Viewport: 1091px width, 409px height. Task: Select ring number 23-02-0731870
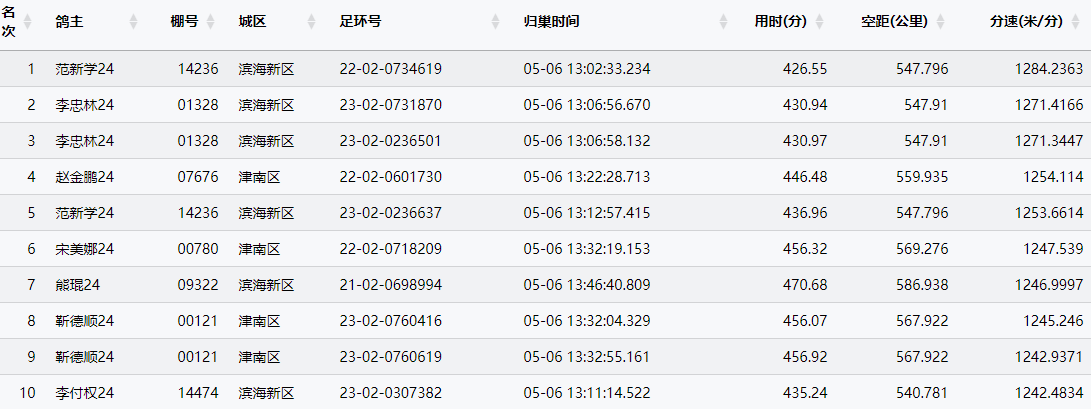point(391,105)
